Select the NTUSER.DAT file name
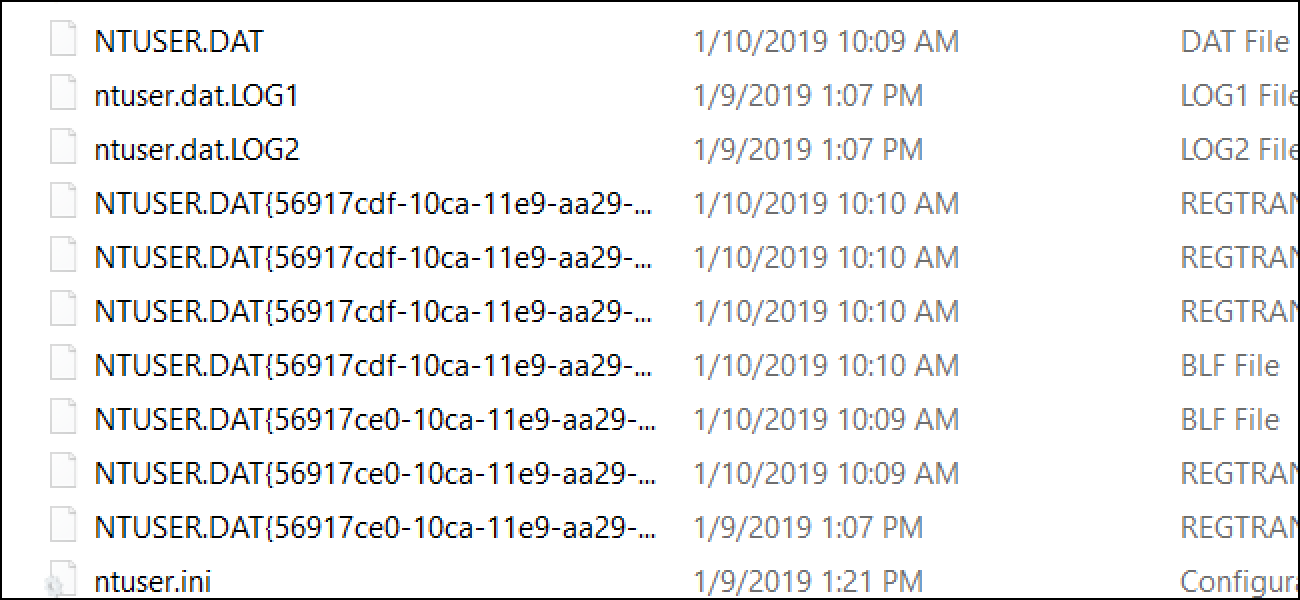Viewport: 1300px width, 600px height. (179, 42)
